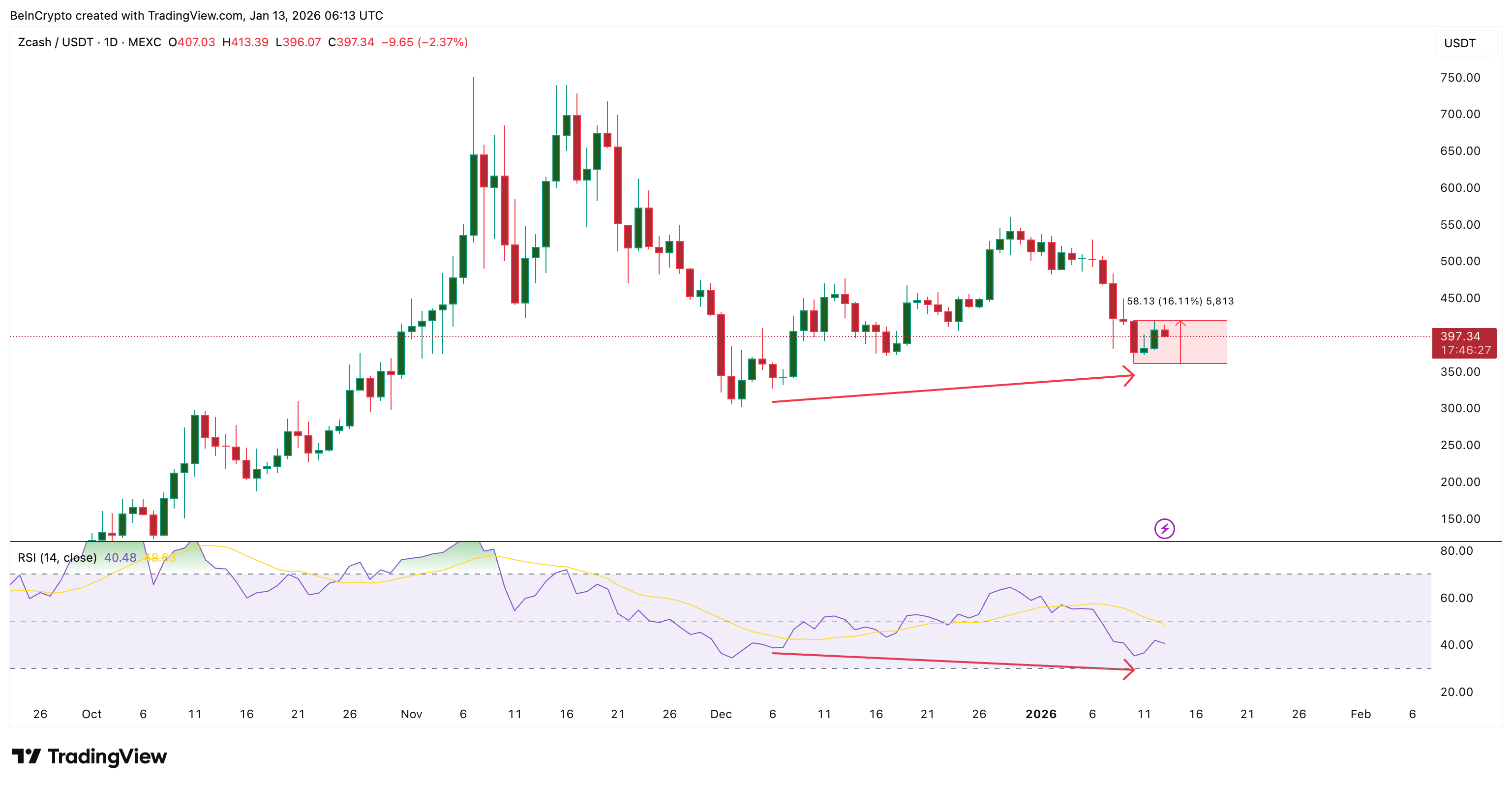Click the purple lightning bolt icon on the chart
The height and width of the screenshot is (786, 1512).
coord(1165,528)
